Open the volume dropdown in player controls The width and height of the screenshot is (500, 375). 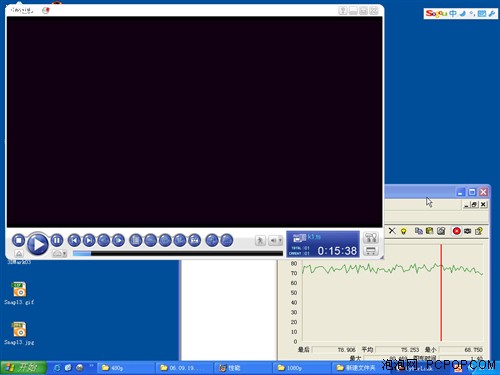(275, 240)
